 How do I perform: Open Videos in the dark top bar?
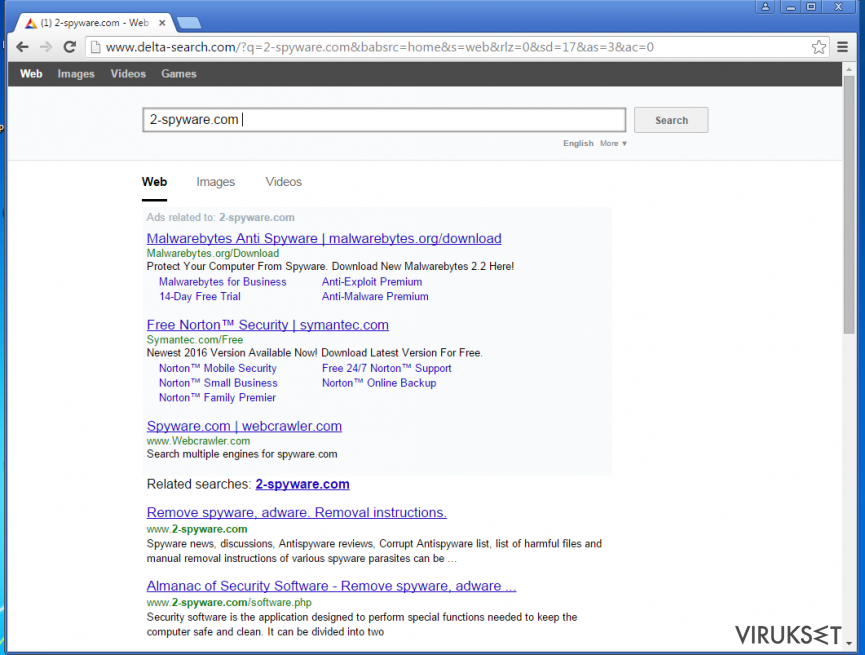[x=128, y=74]
